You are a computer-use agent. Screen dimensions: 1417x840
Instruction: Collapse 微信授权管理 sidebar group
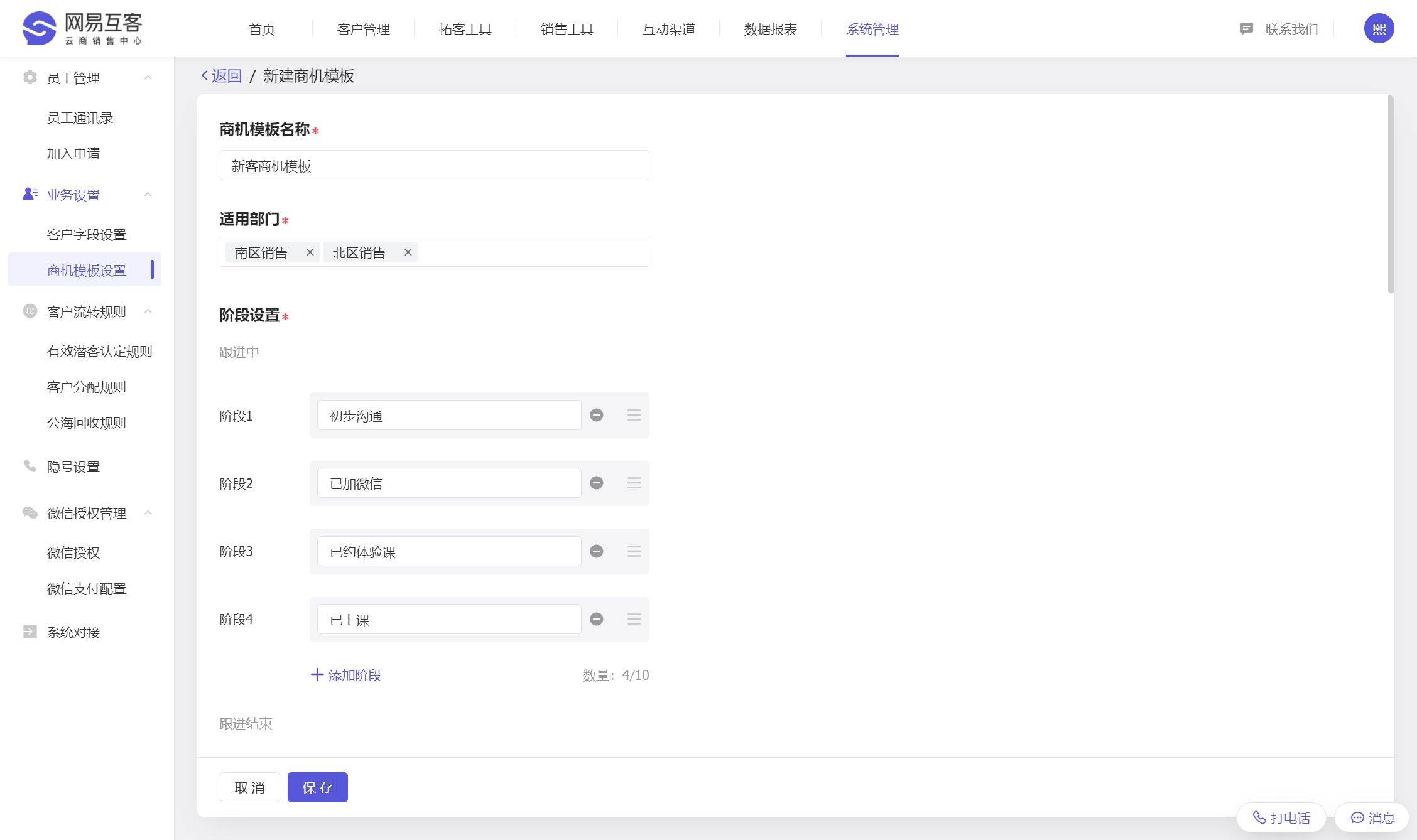point(148,513)
